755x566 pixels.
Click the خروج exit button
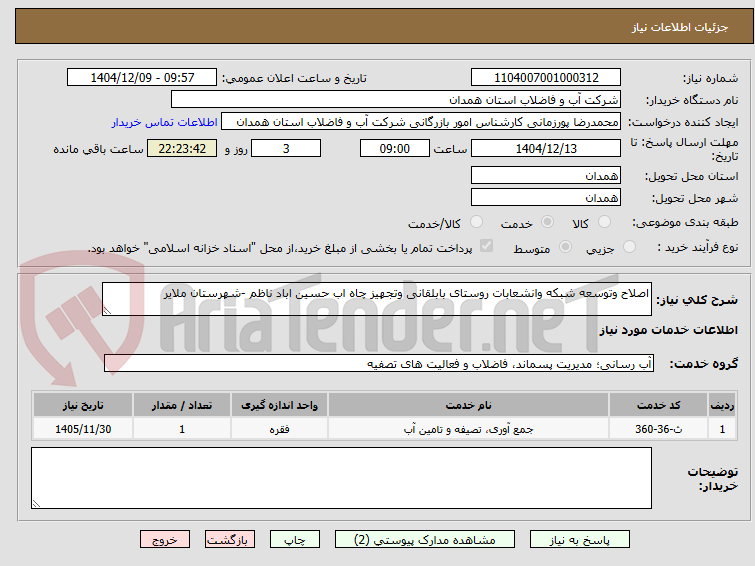(165, 540)
